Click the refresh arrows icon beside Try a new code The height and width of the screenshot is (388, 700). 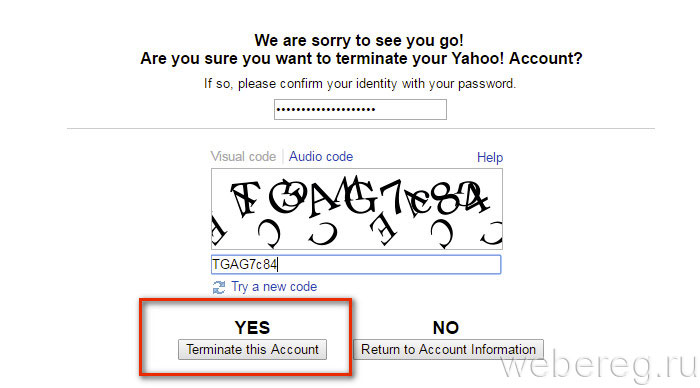(x=219, y=287)
